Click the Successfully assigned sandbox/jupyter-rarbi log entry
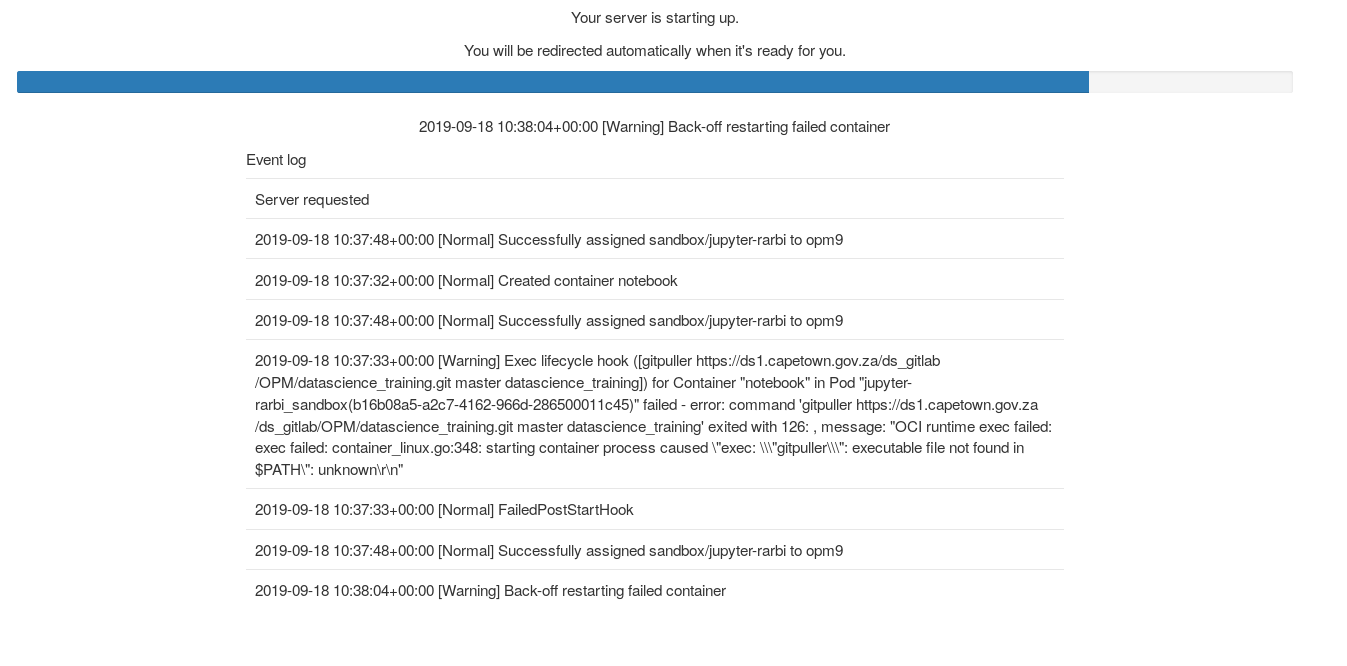1347x666 pixels. pyautogui.click(x=549, y=240)
